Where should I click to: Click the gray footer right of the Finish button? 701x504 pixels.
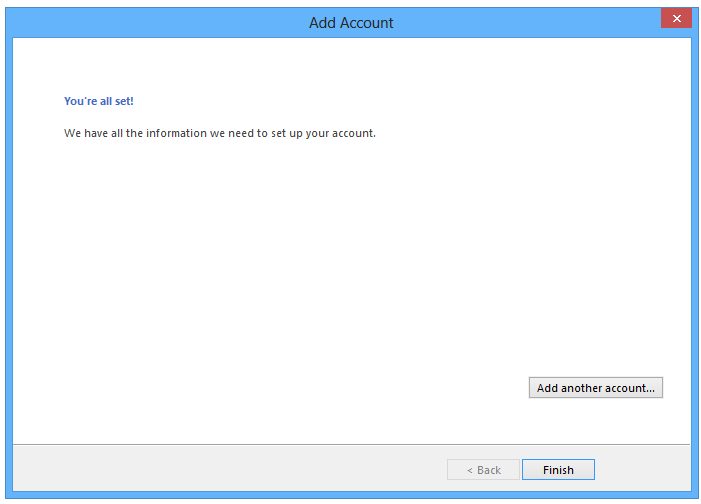(642, 470)
